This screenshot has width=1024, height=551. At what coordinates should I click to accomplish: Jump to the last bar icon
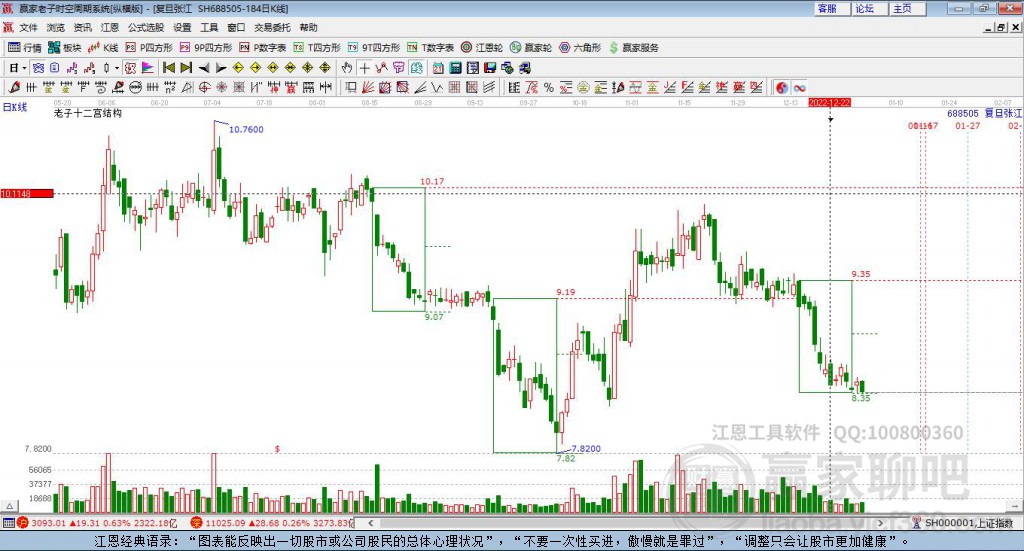186,68
